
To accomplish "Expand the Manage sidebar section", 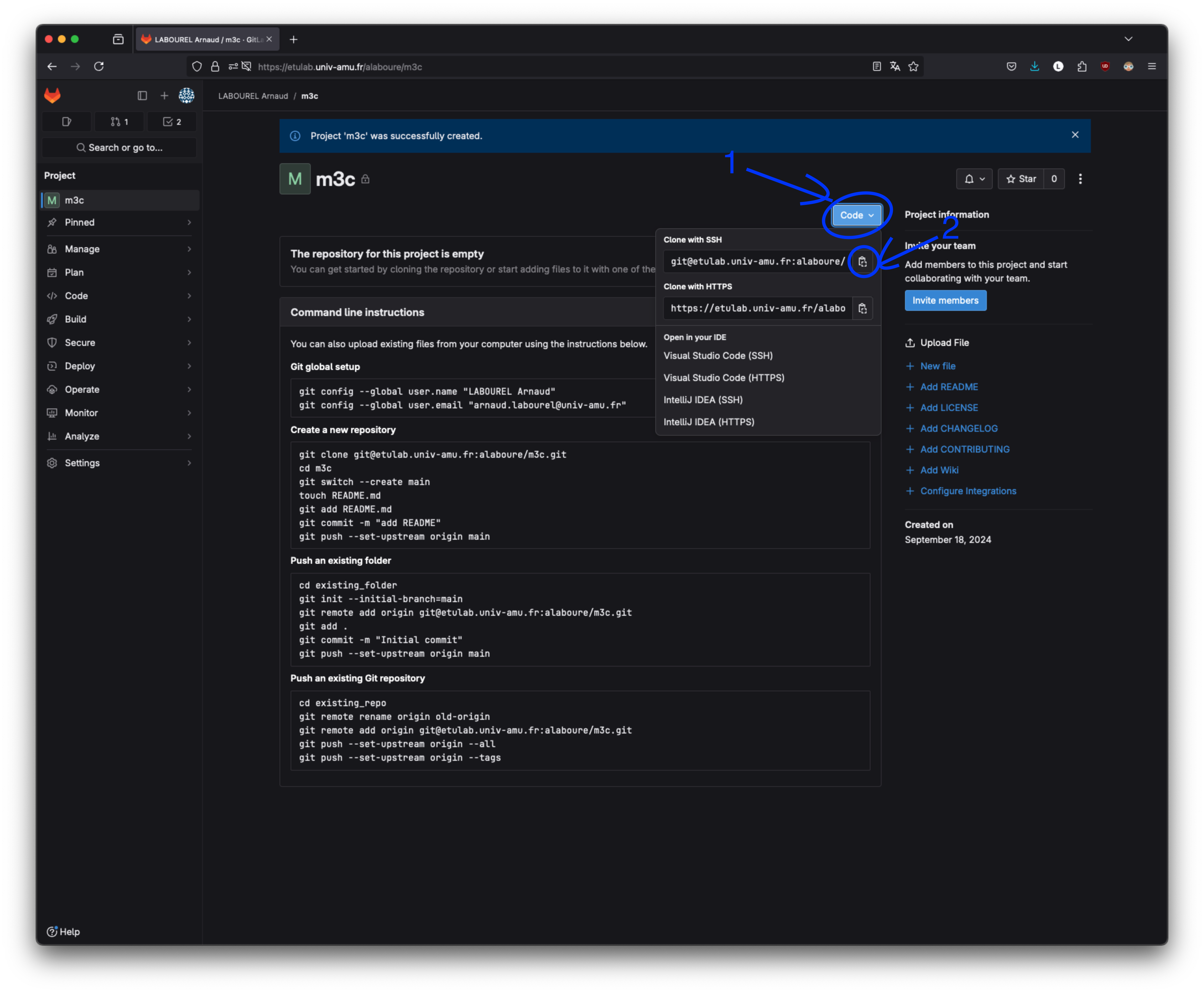I will (x=120, y=249).
